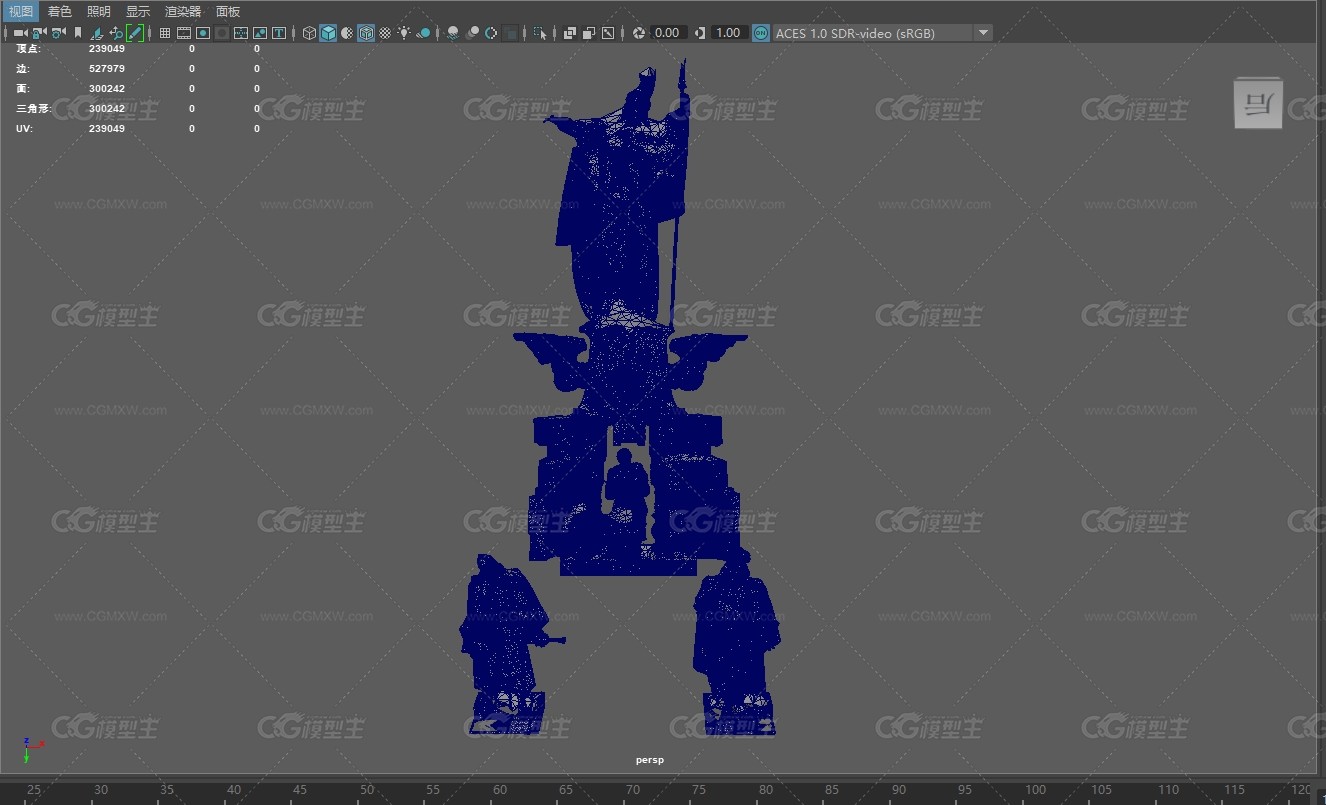Image resolution: width=1326 pixels, height=805 pixels.
Task: Toggle the Film Gate icon
Action: pos(184,33)
